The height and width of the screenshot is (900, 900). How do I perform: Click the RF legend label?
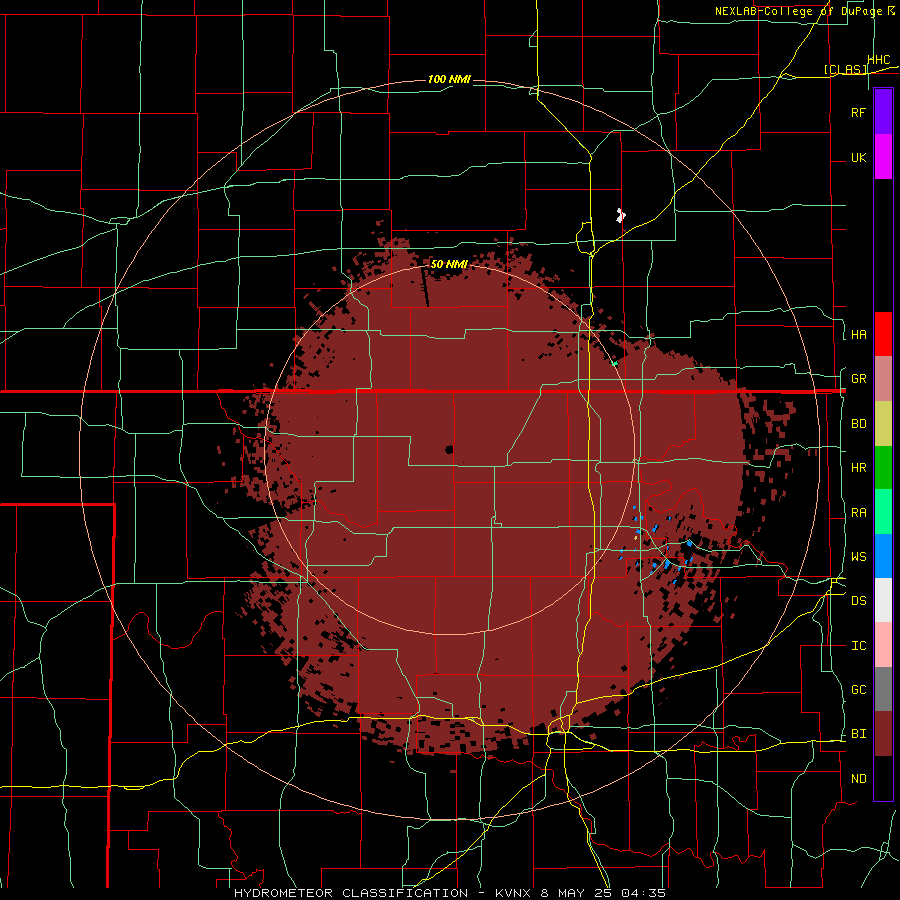(x=858, y=112)
